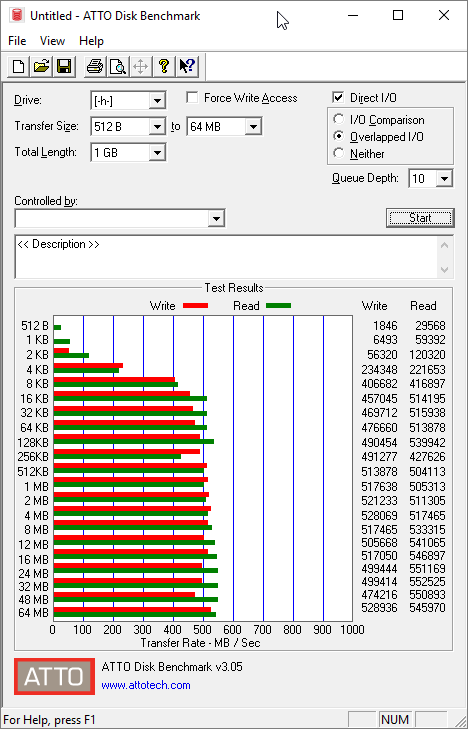Click the 4 KB row label
This screenshot has width=468, height=729.
click(37, 370)
